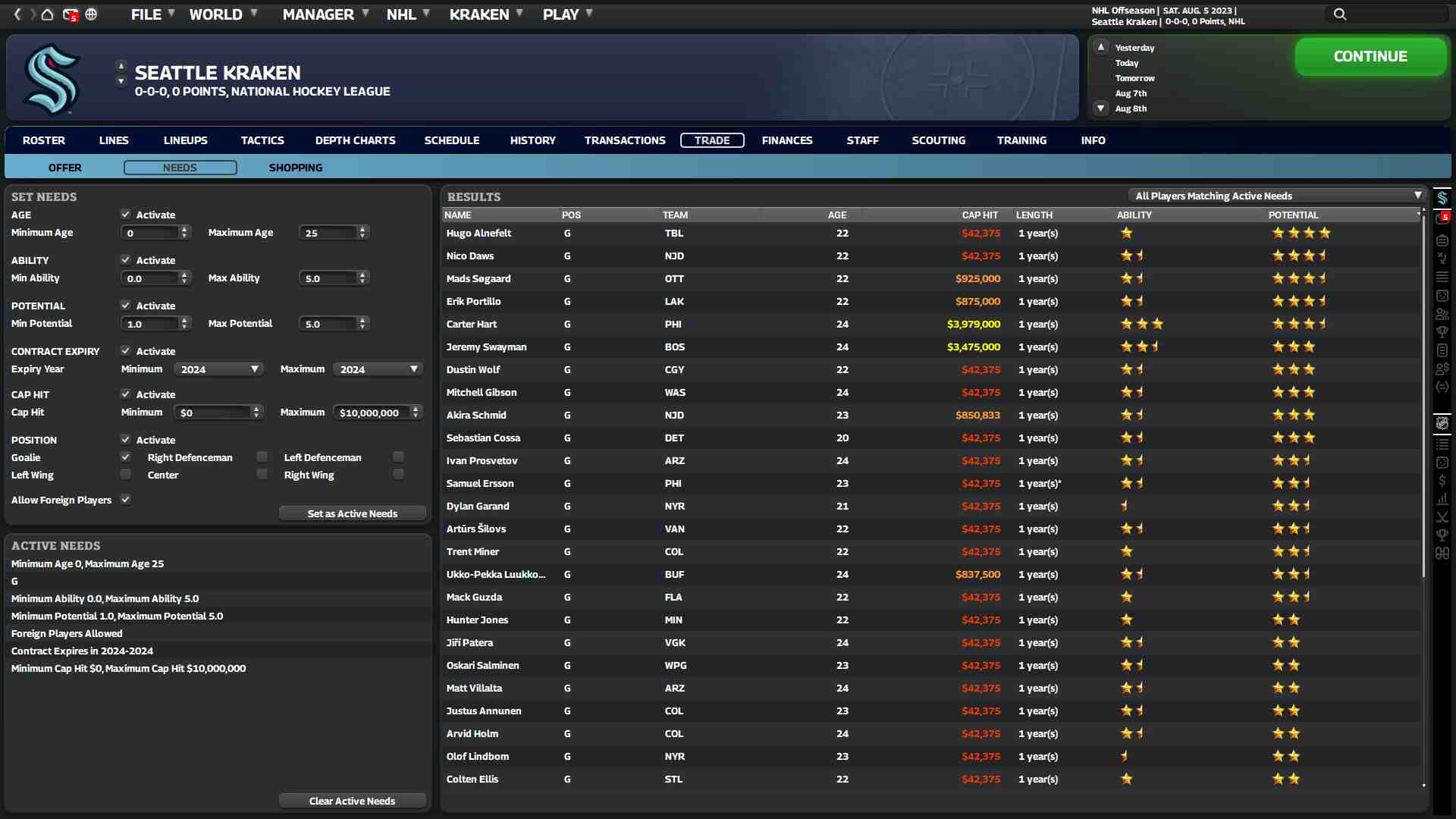1456x819 pixels.
Task: Click Clear Active Needs button
Action: [x=352, y=801]
